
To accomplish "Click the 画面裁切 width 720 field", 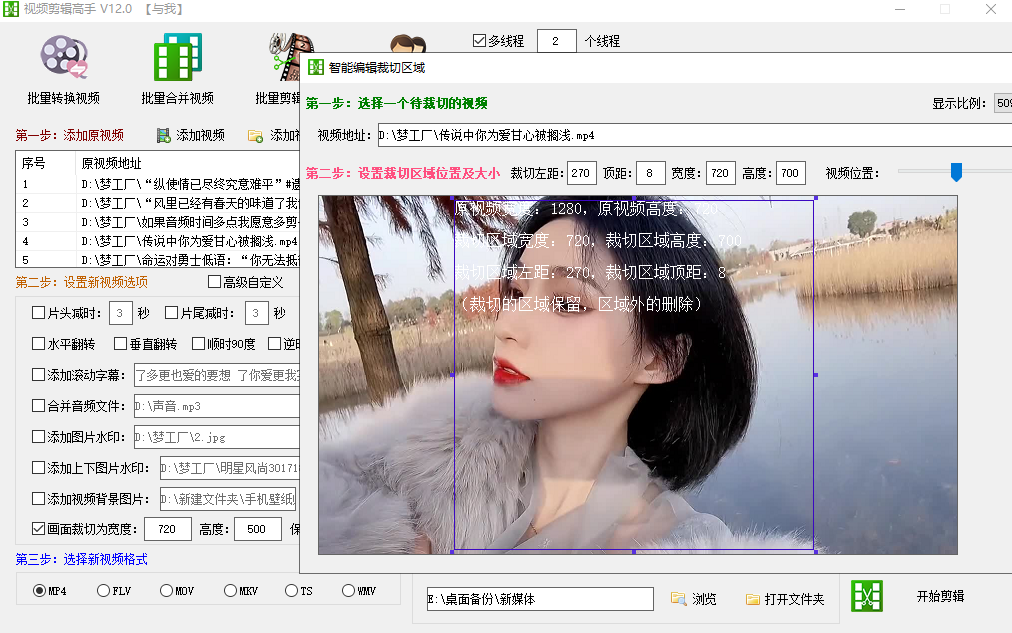I will (x=168, y=529).
